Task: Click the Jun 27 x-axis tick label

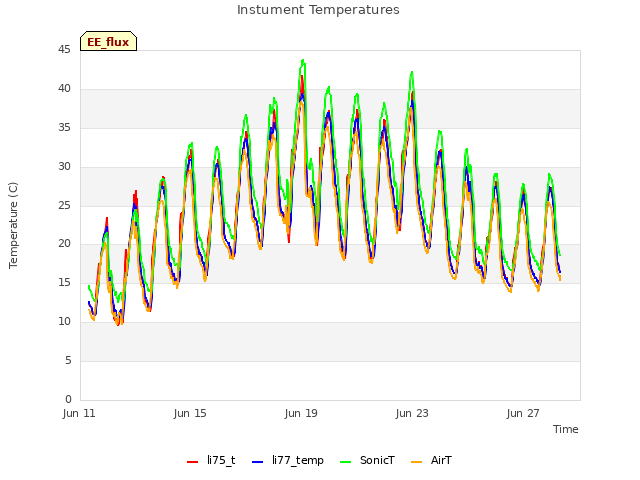Action: [x=523, y=413]
